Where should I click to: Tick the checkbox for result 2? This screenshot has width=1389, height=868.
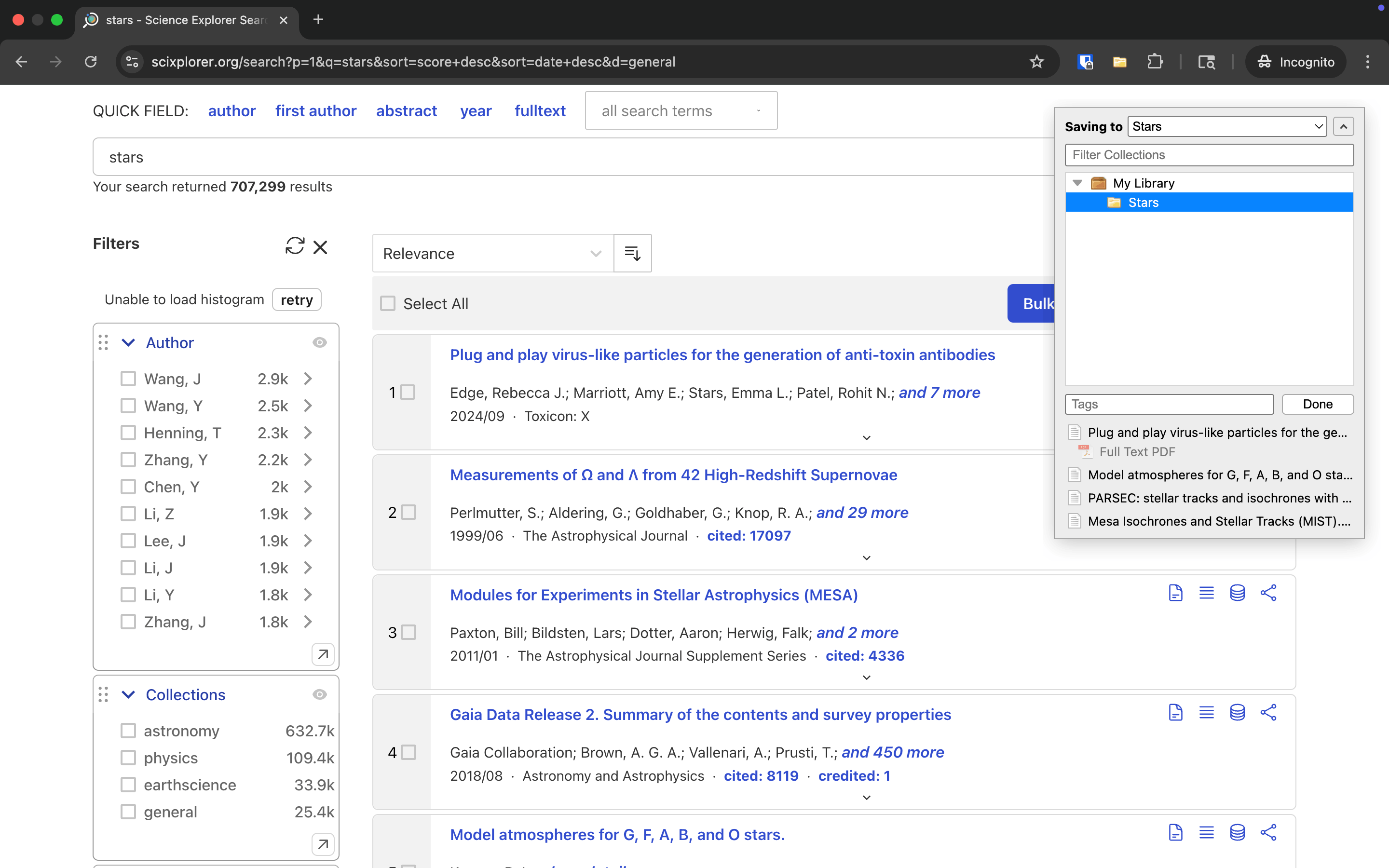pos(408,512)
